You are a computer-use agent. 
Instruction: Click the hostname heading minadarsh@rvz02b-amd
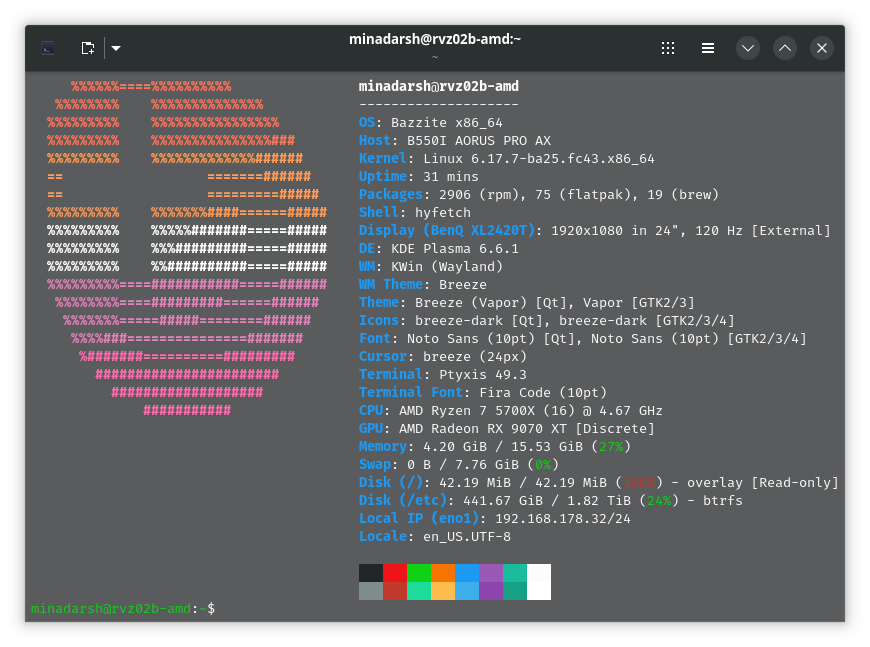[438, 86]
